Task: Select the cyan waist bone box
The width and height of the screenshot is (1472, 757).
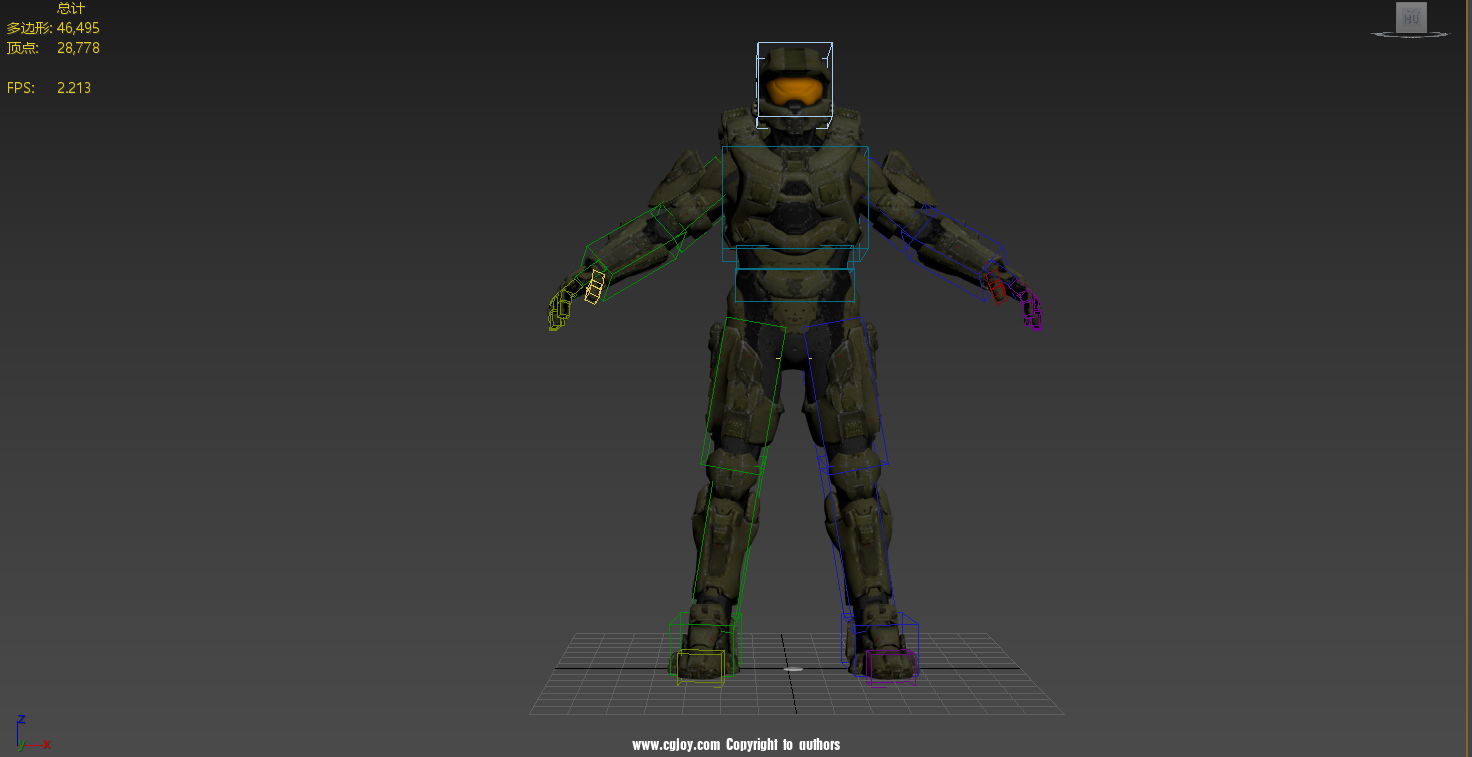Action: pyautogui.click(x=795, y=284)
